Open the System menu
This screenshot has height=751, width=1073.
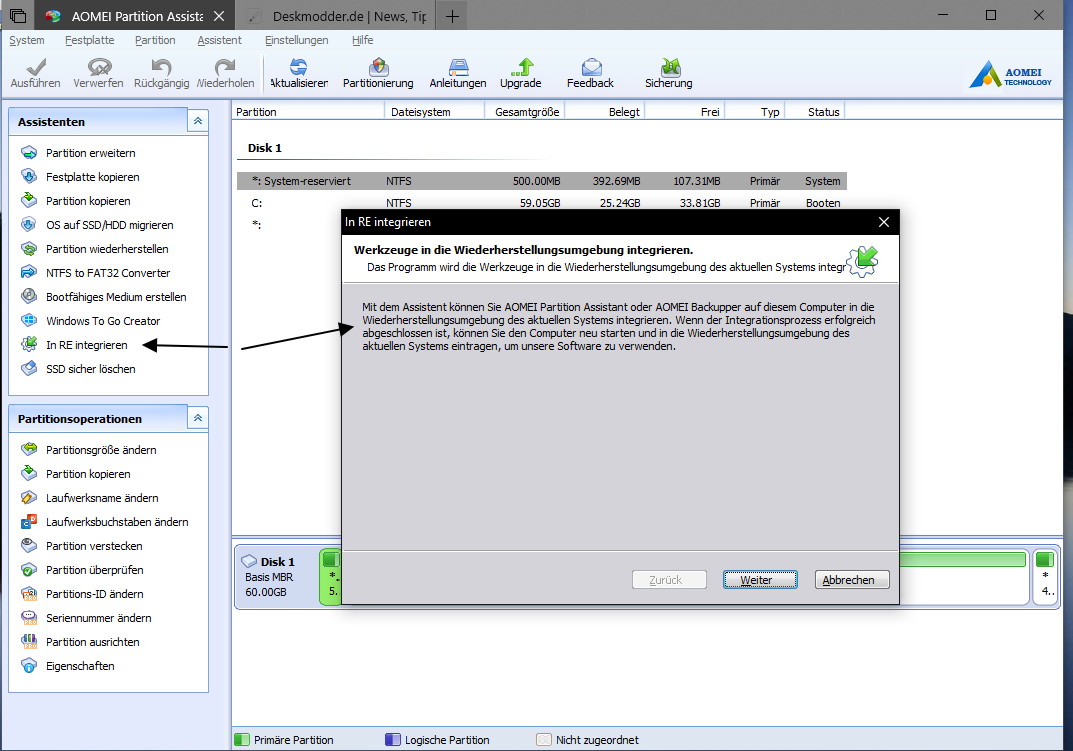point(27,40)
